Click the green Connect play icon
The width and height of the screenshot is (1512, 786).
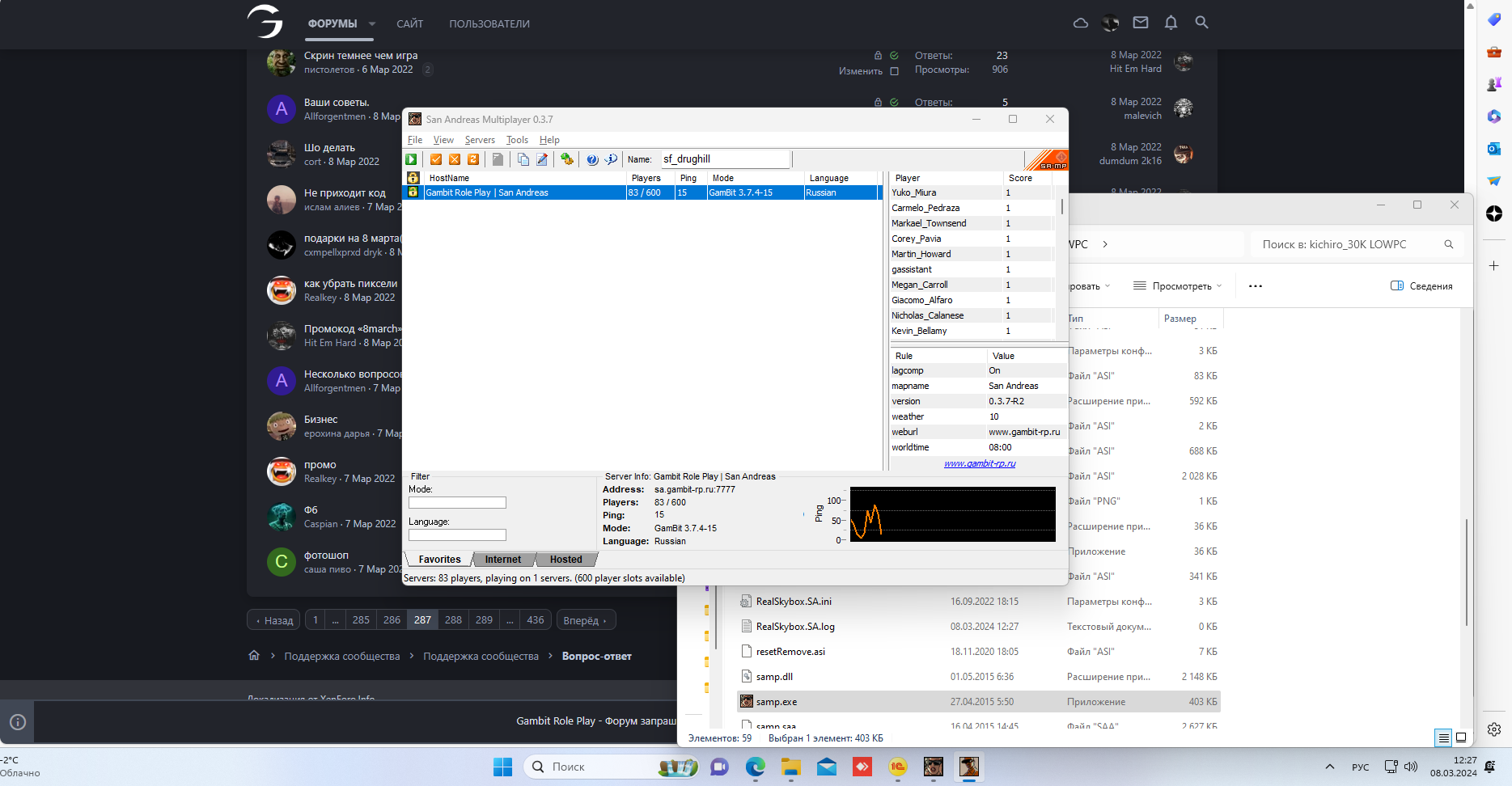412,159
